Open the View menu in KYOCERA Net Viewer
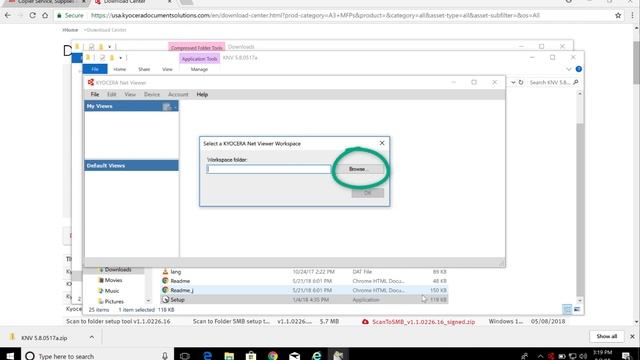 (130, 94)
